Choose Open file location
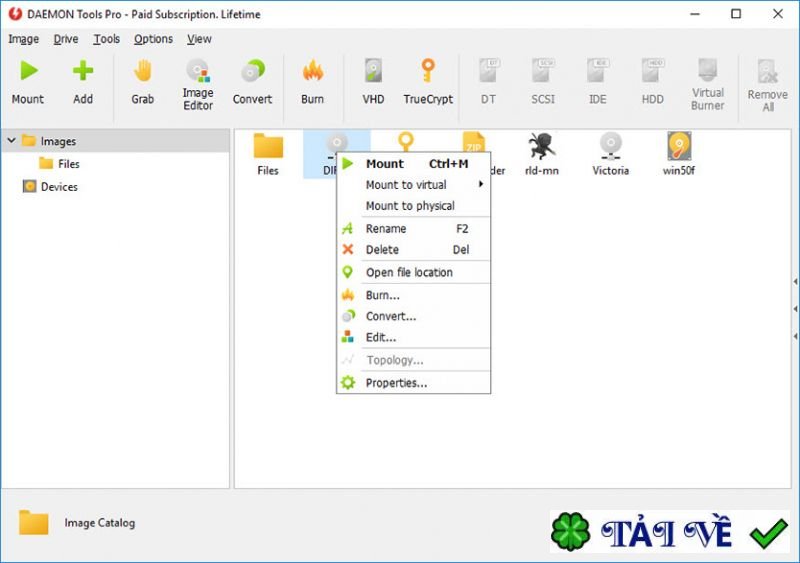The width and height of the screenshot is (800, 563). (x=413, y=273)
